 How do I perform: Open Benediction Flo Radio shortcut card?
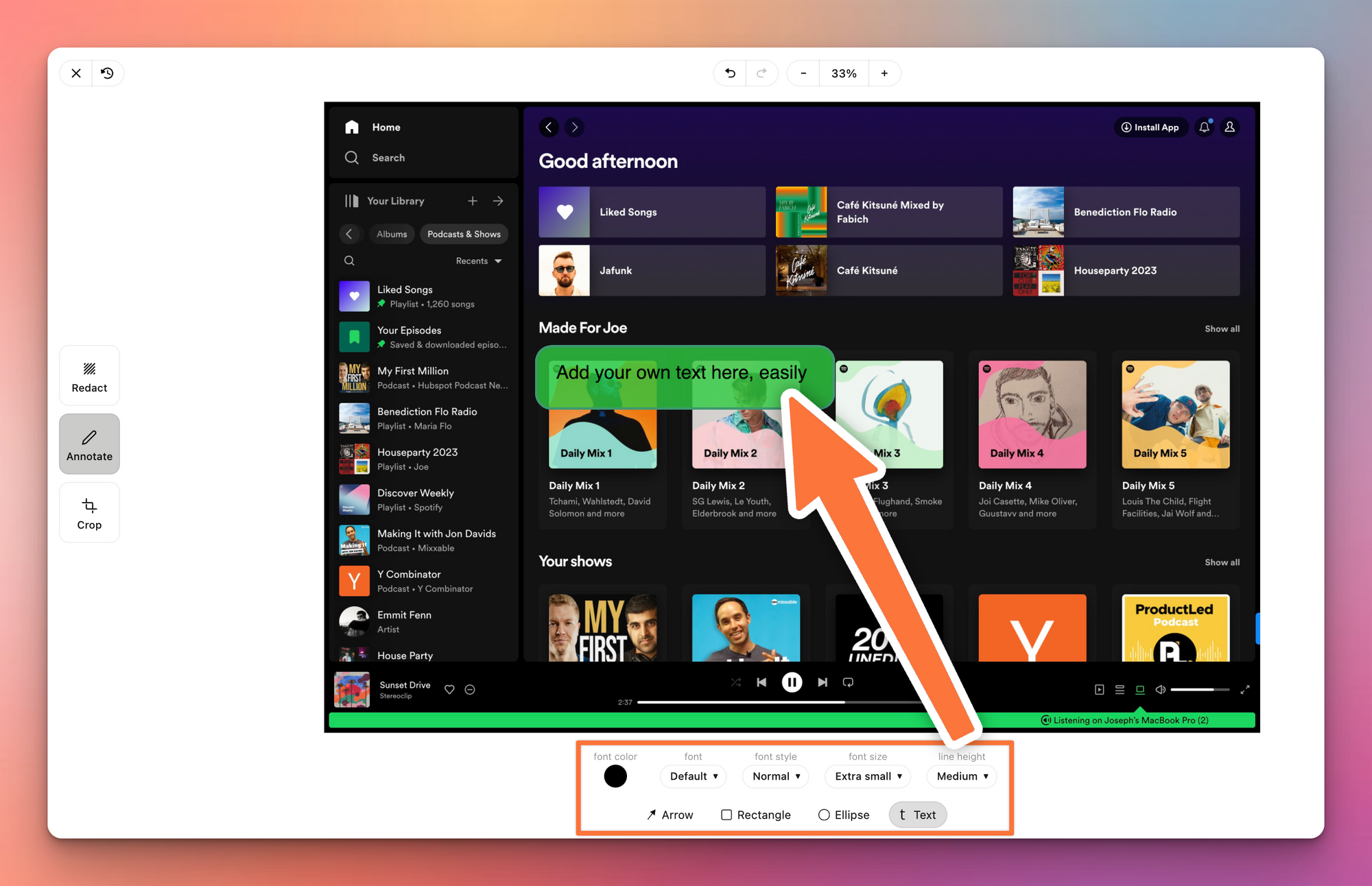pyautogui.click(x=1126, y=212)
